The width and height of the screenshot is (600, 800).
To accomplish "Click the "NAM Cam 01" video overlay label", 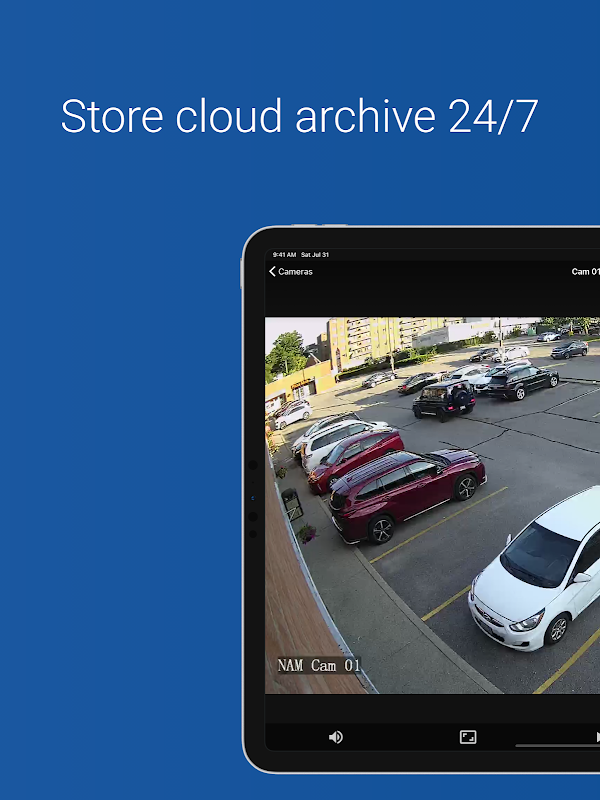I will (319, 665).
